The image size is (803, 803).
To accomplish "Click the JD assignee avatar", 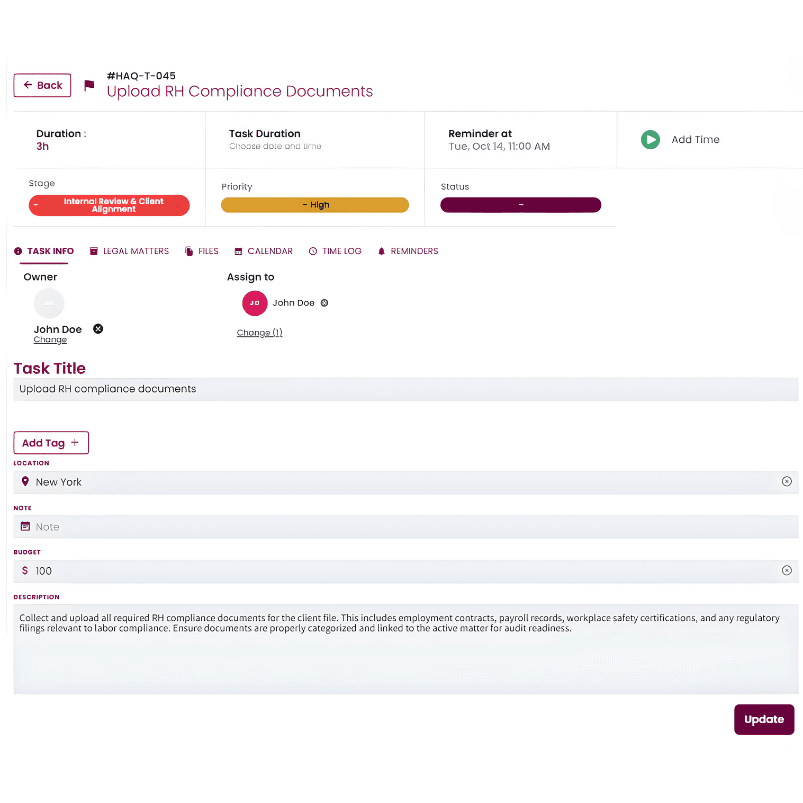I will [255, 303].
